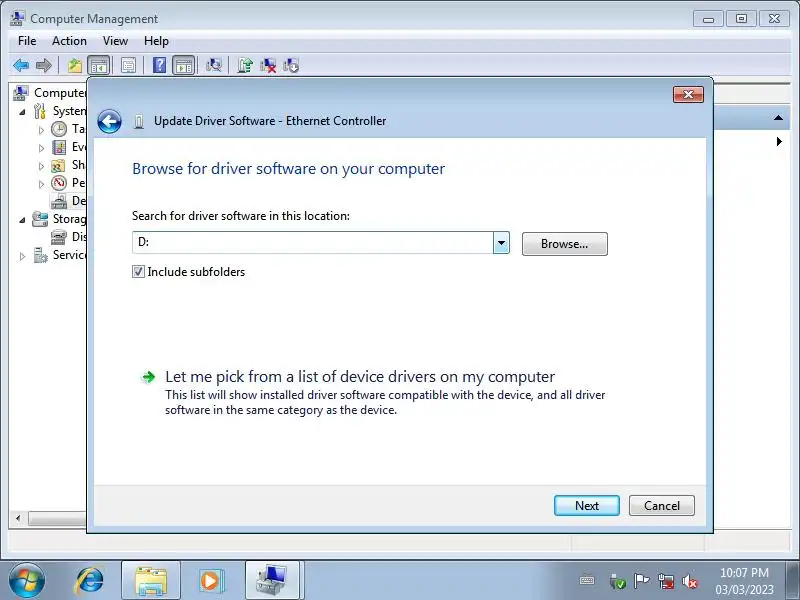Select Task Scheduler clock icon in tree
The height and width of the screenshot is (600, 800).
(x=59, y=129)
